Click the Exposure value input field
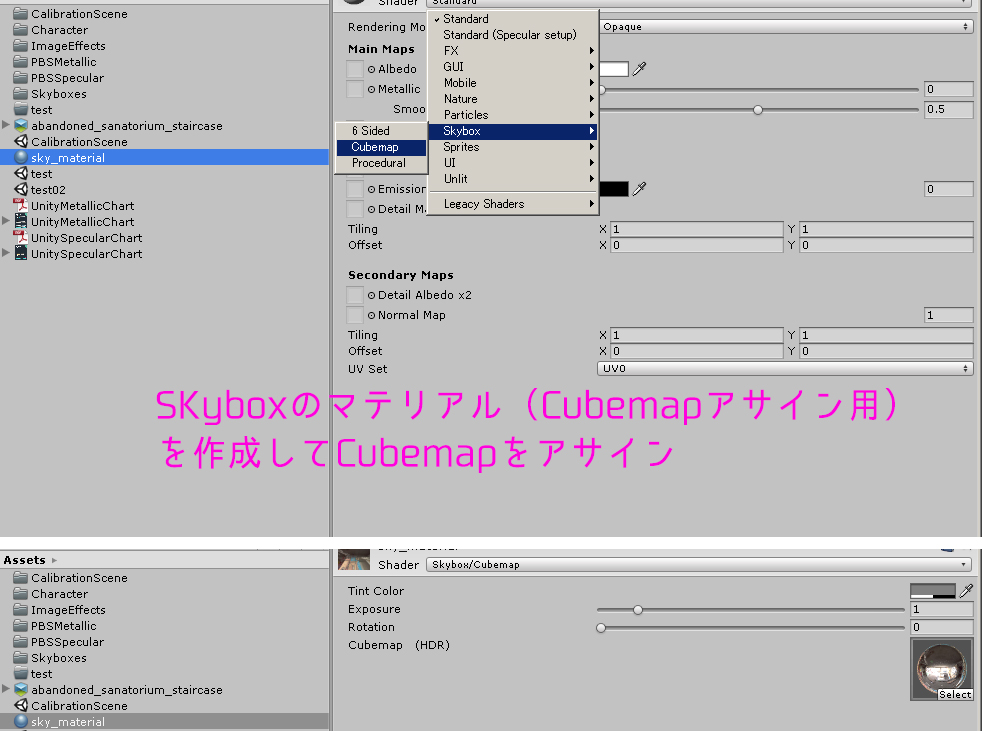The width and height of the screenshot is (982, 731). tap(942, 609)
